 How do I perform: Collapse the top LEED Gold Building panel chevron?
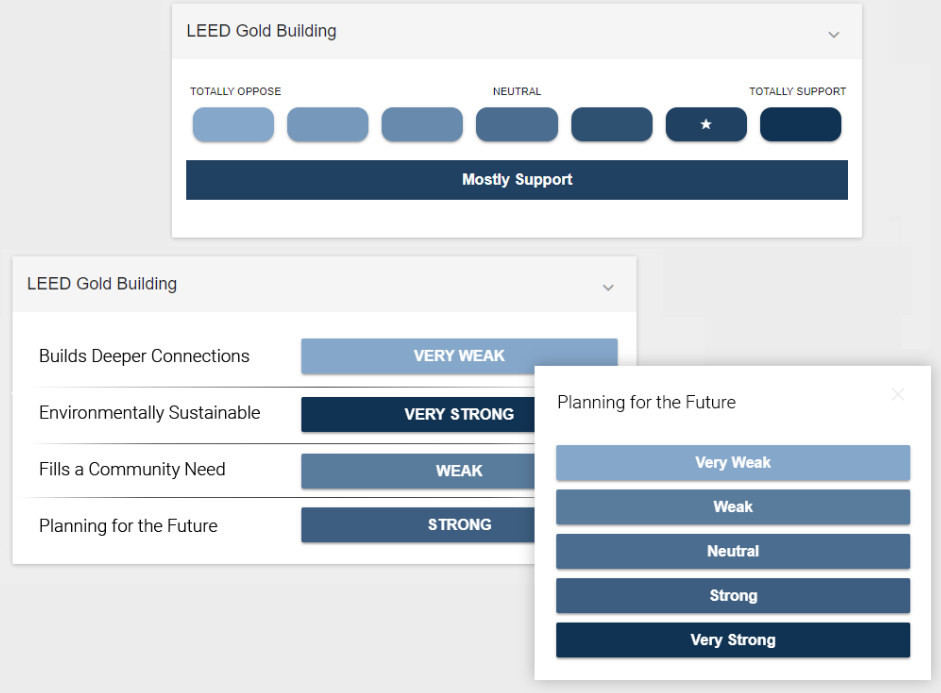pos(834,35)
